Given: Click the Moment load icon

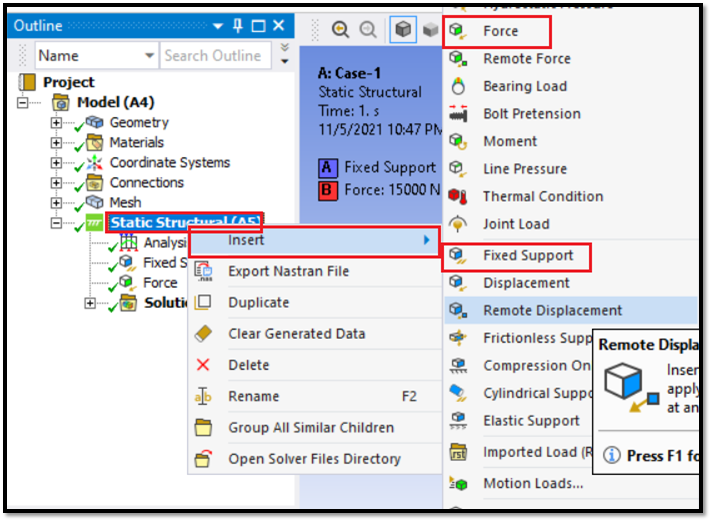Looking at the screenshot, I should point(458,141).
